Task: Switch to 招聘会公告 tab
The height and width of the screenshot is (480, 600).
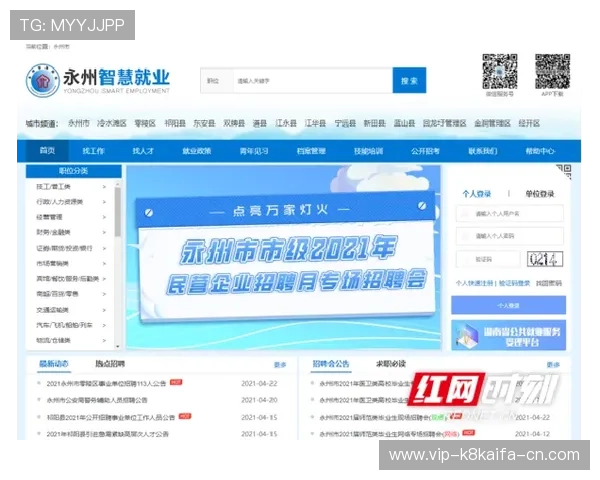Action: [x=331, y=364]
